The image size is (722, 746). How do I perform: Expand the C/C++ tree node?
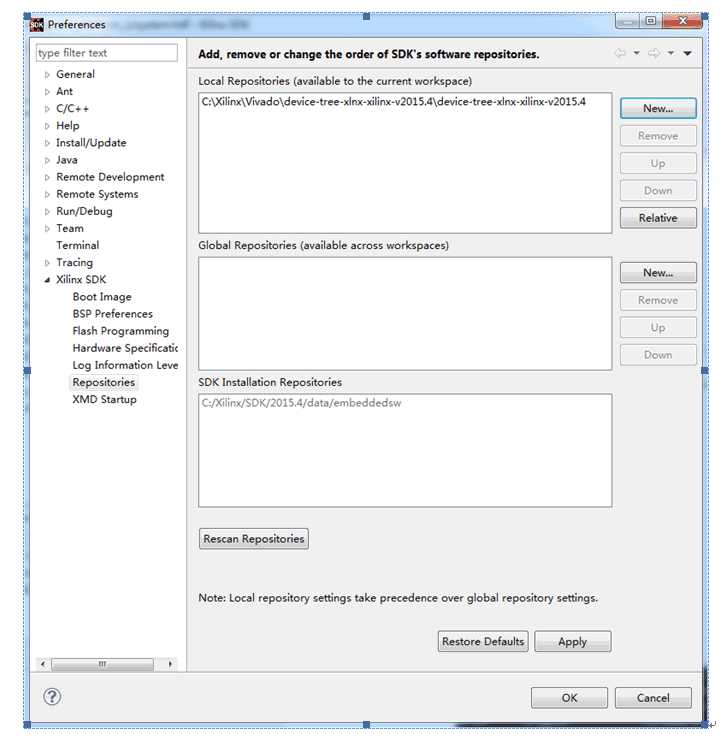coord(47,108)
